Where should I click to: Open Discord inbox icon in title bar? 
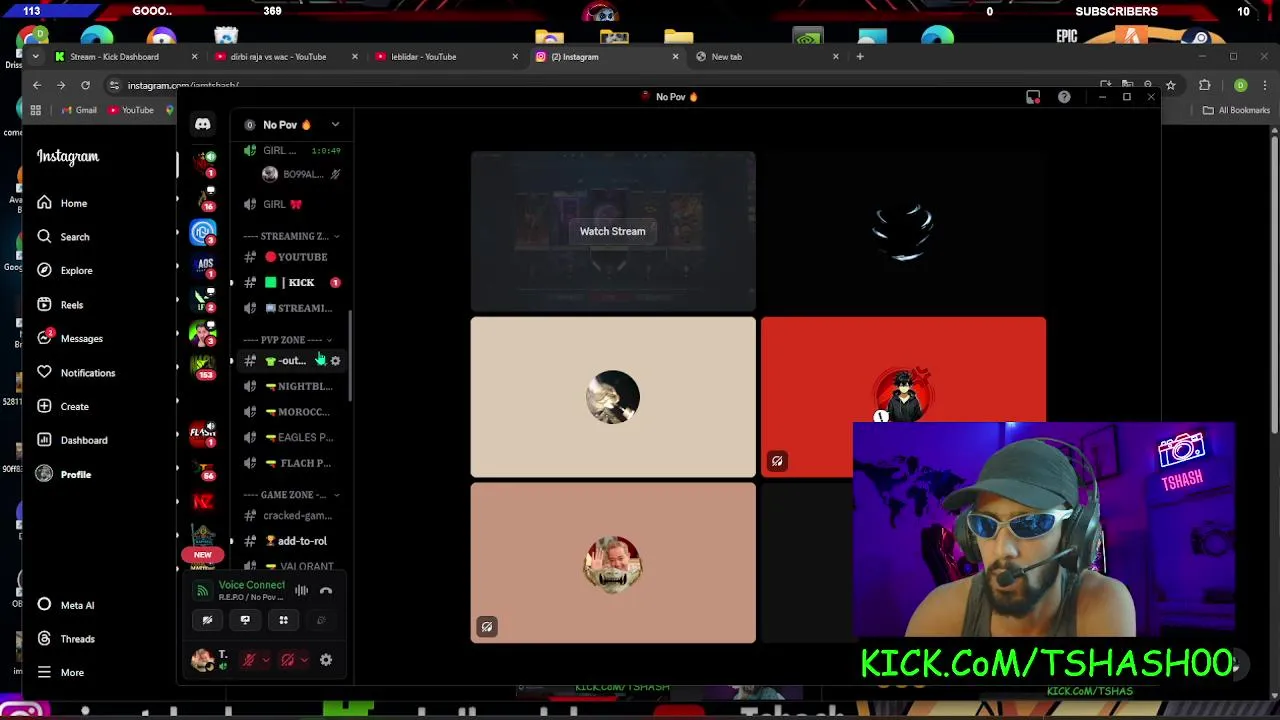tap(1033, 97)
